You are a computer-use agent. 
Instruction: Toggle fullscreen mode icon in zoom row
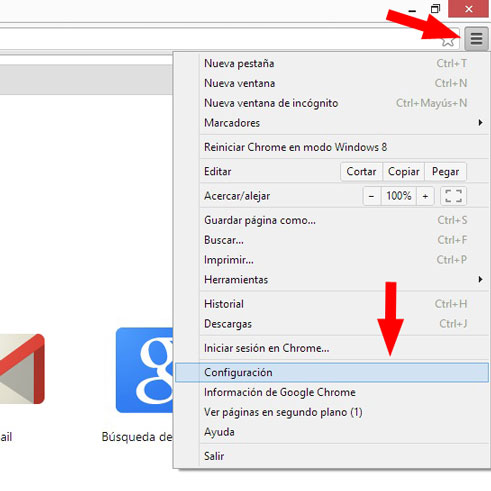[x=453, y=196]
